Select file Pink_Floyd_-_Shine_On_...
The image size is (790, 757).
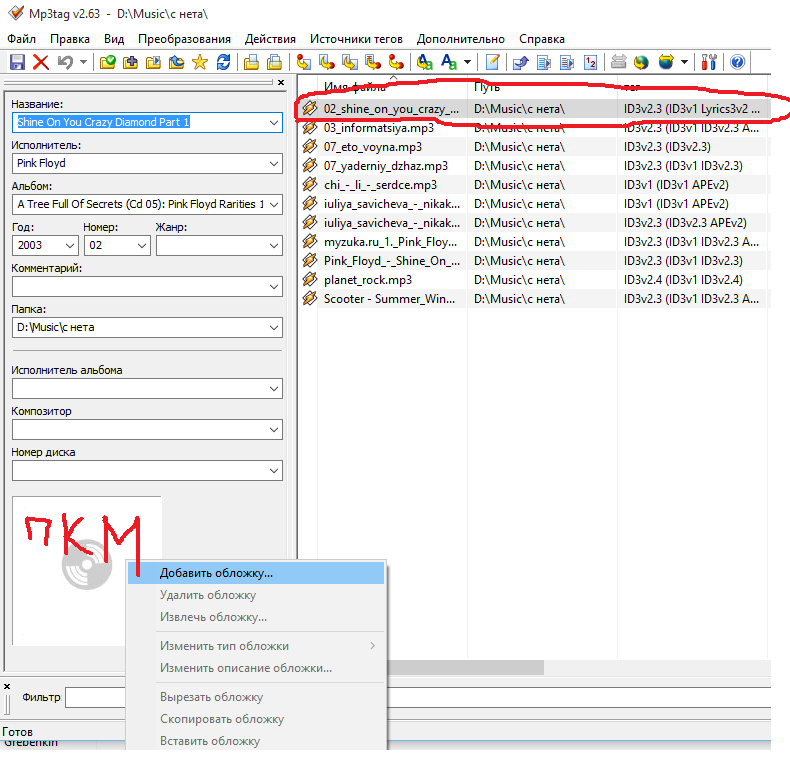click(x=391, y=261)
